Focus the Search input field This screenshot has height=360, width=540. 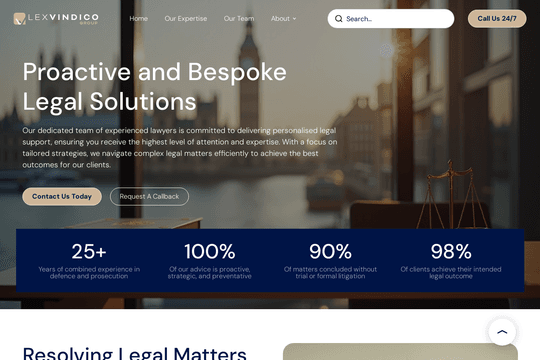coord(391,19)
